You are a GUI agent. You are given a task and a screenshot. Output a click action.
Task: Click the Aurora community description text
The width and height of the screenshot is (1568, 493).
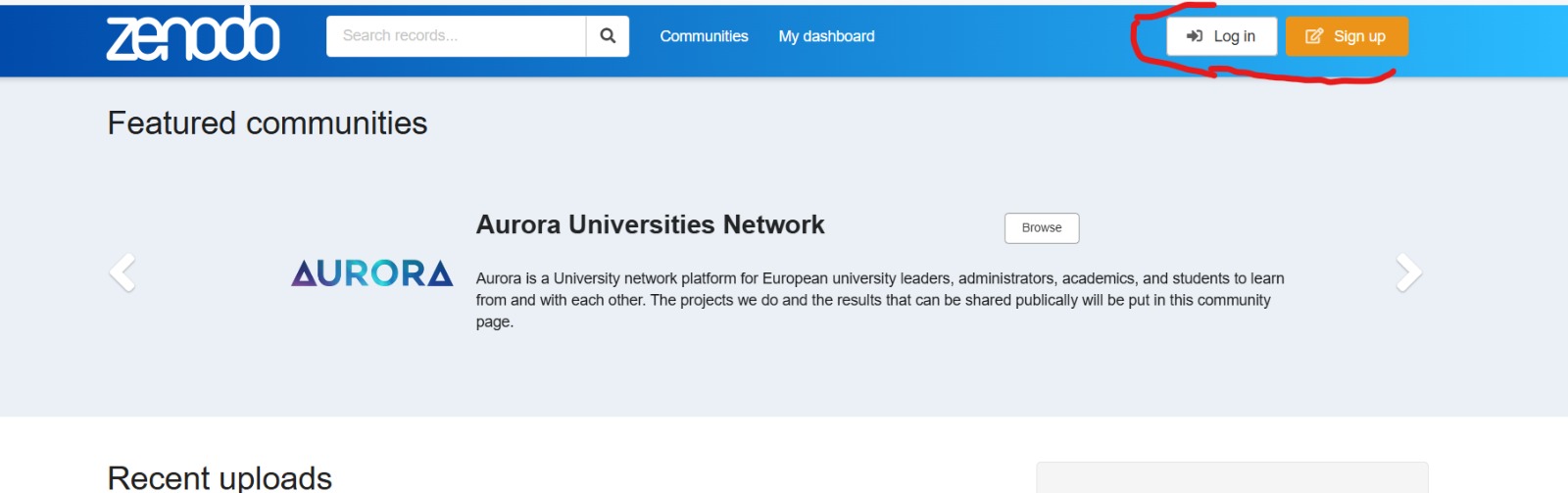pyautogui.click(x=879, y=300)
